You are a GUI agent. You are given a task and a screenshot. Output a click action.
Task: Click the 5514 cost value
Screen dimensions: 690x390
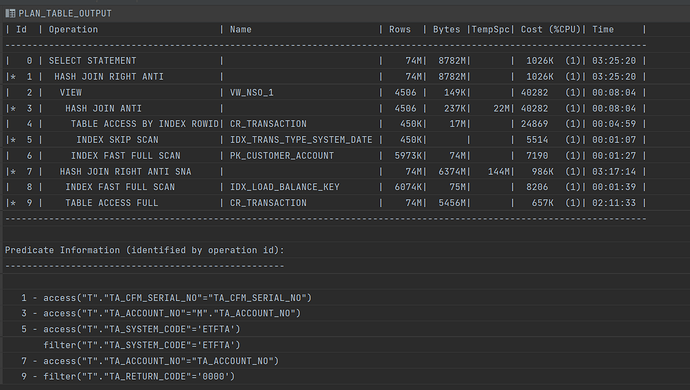click(x=537, y=140)
